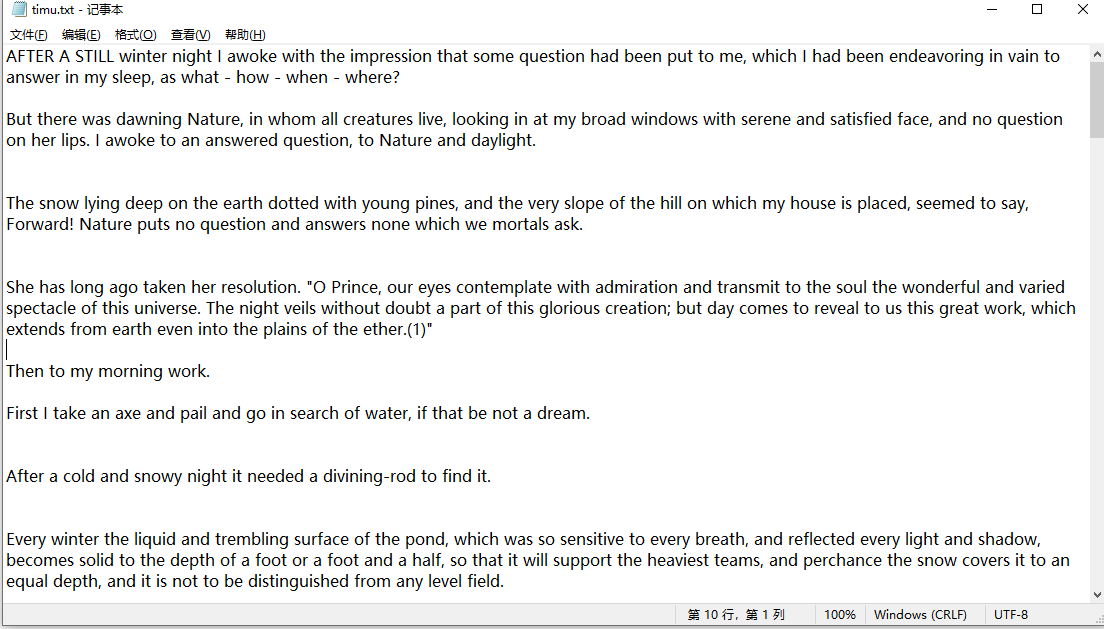Click the Notepad icon in title bar

point(19,9)
